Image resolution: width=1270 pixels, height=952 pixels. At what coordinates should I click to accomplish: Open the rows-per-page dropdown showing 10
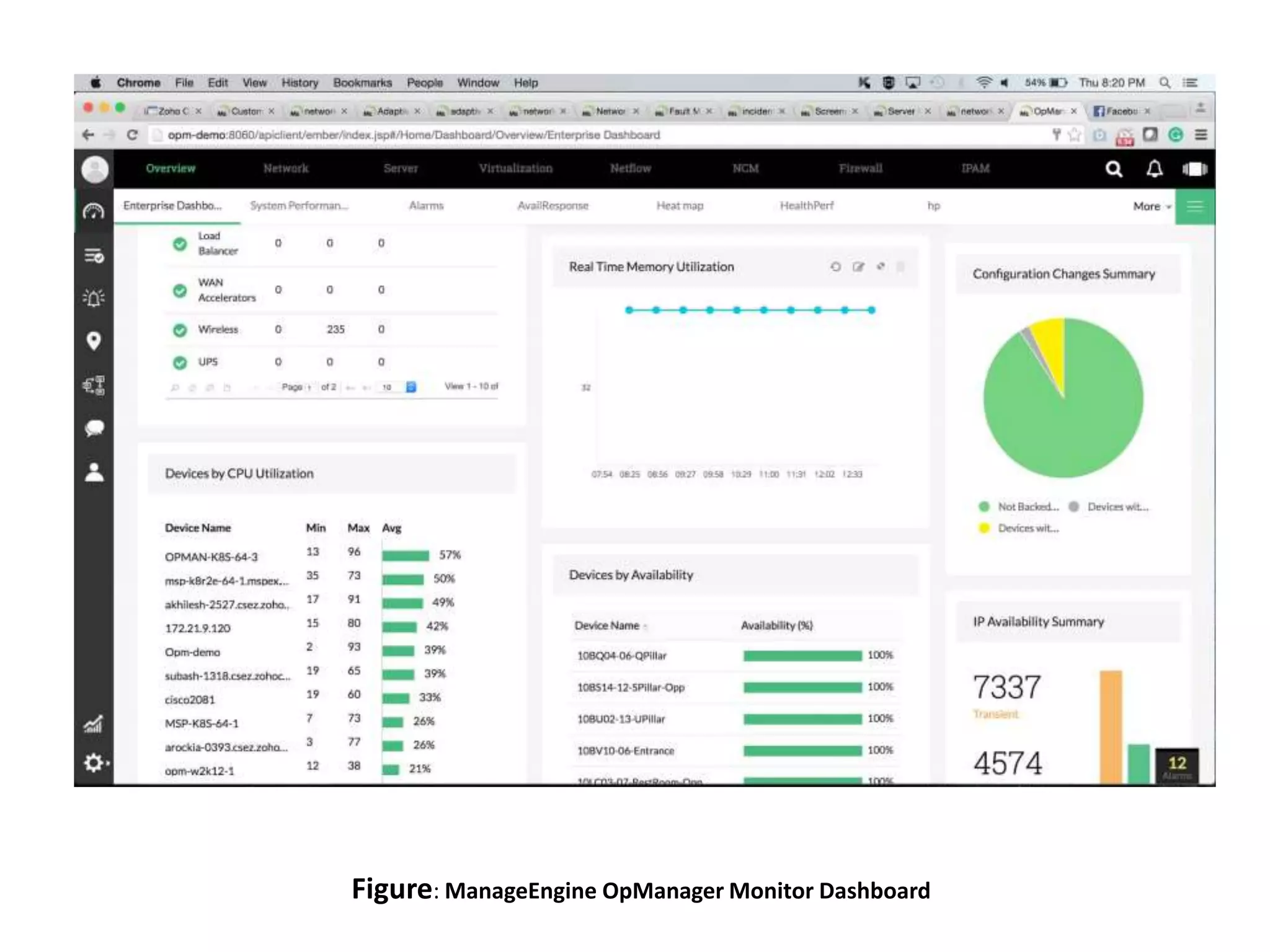click(x=397, y=387)
